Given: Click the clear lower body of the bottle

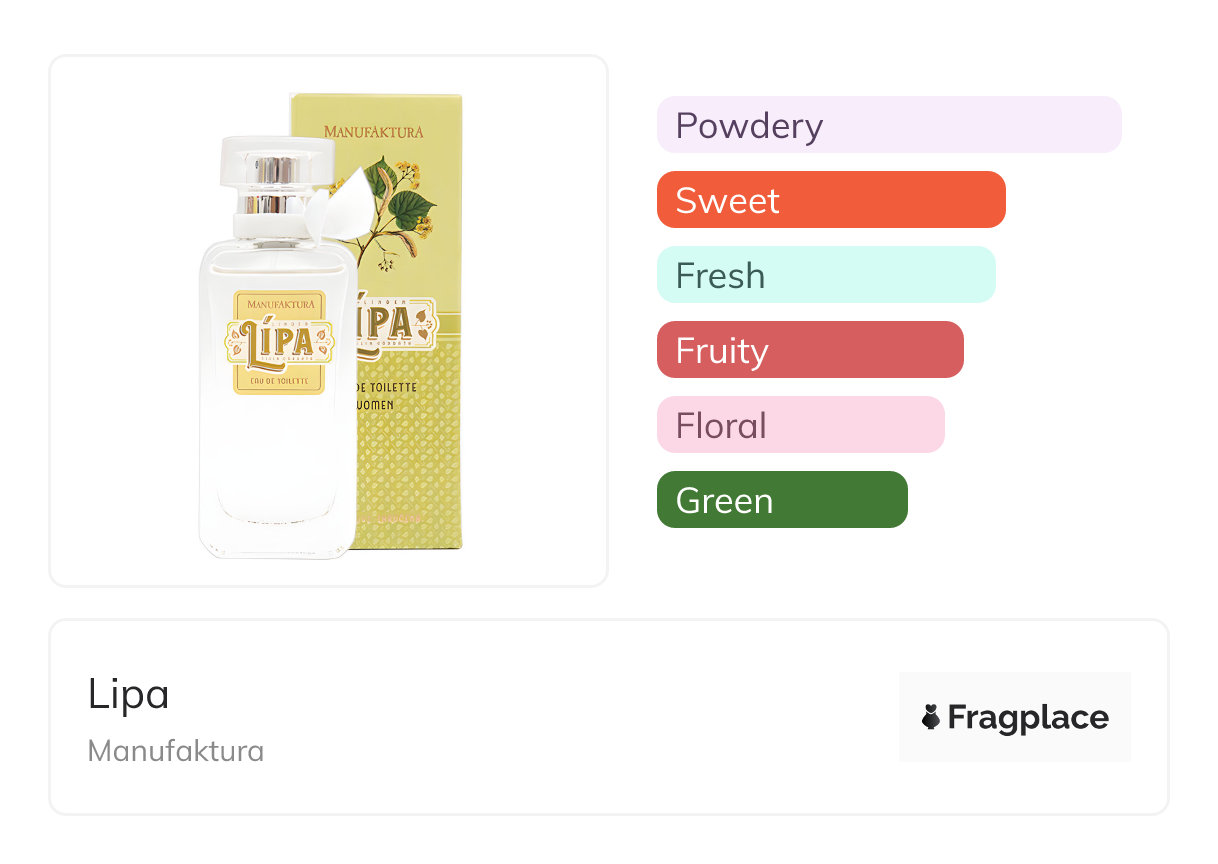Looking at the screenshot, I should coord(277,470).
